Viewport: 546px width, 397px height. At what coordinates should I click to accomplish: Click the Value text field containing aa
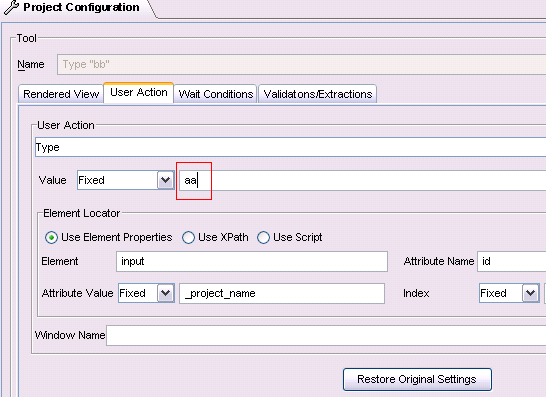[362, 180]
